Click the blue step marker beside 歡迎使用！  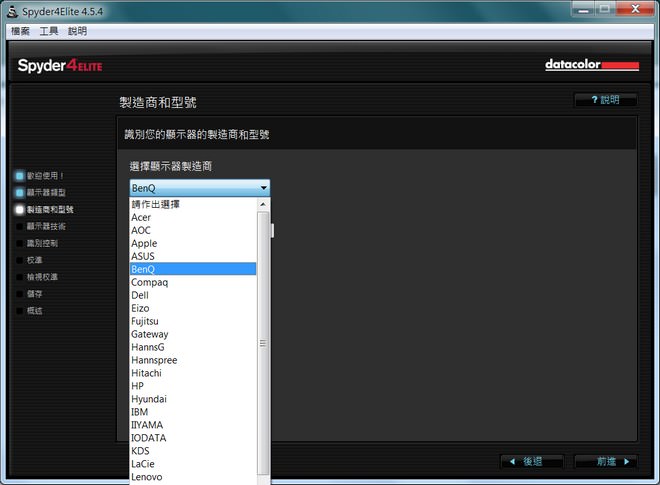19,175
